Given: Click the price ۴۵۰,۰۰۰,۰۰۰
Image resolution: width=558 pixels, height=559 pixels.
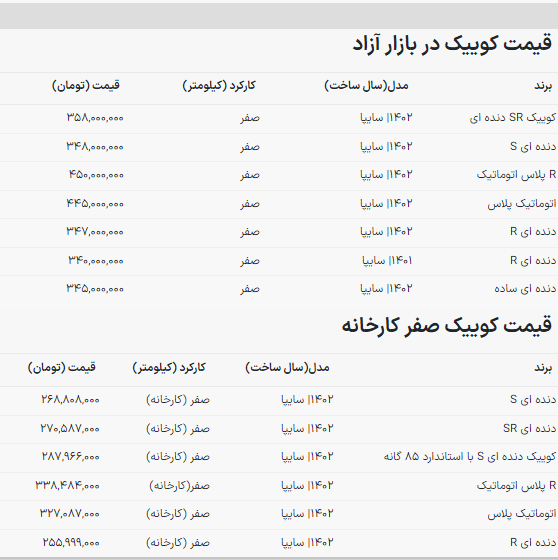Looking at the screenshot, I should click(x=96, y=175).
